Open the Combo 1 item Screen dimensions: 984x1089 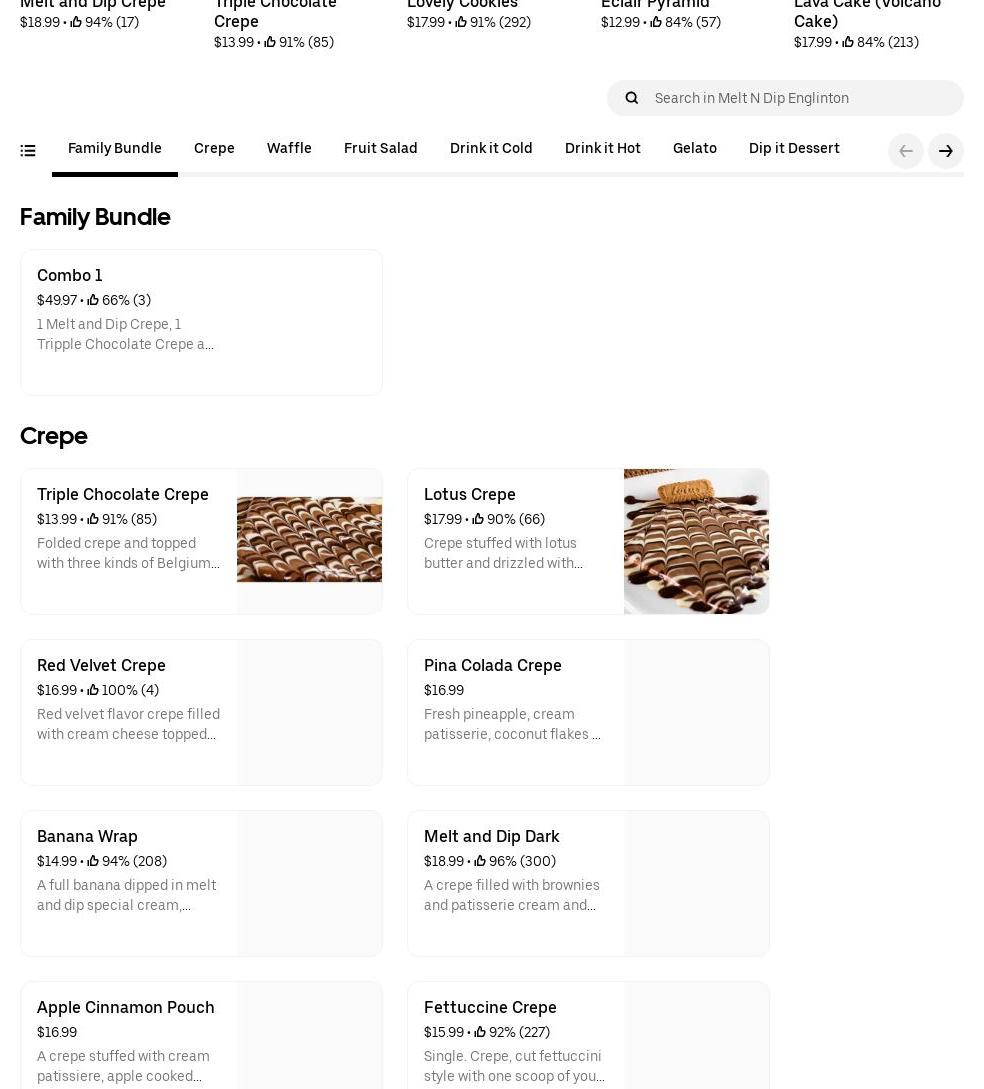[x=201, y=322]
